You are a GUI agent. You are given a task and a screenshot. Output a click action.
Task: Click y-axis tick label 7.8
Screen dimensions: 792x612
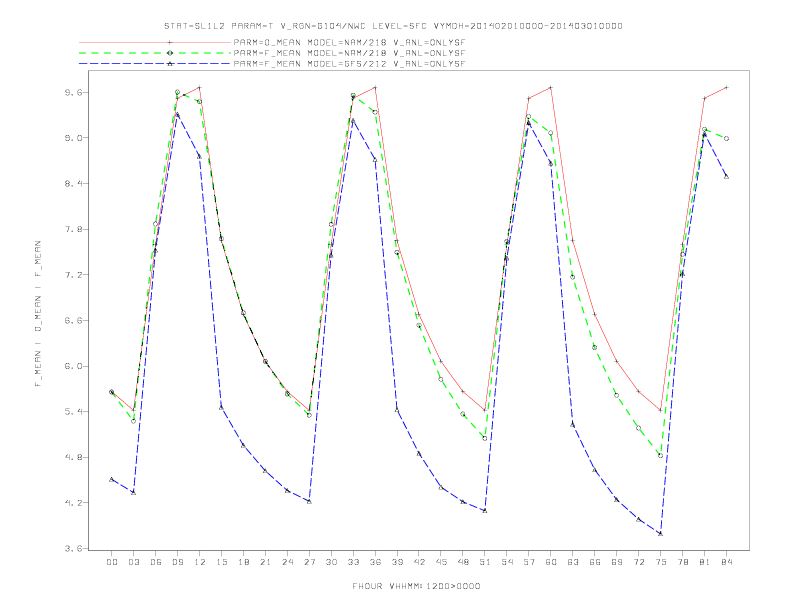click(x=73, y=229)
